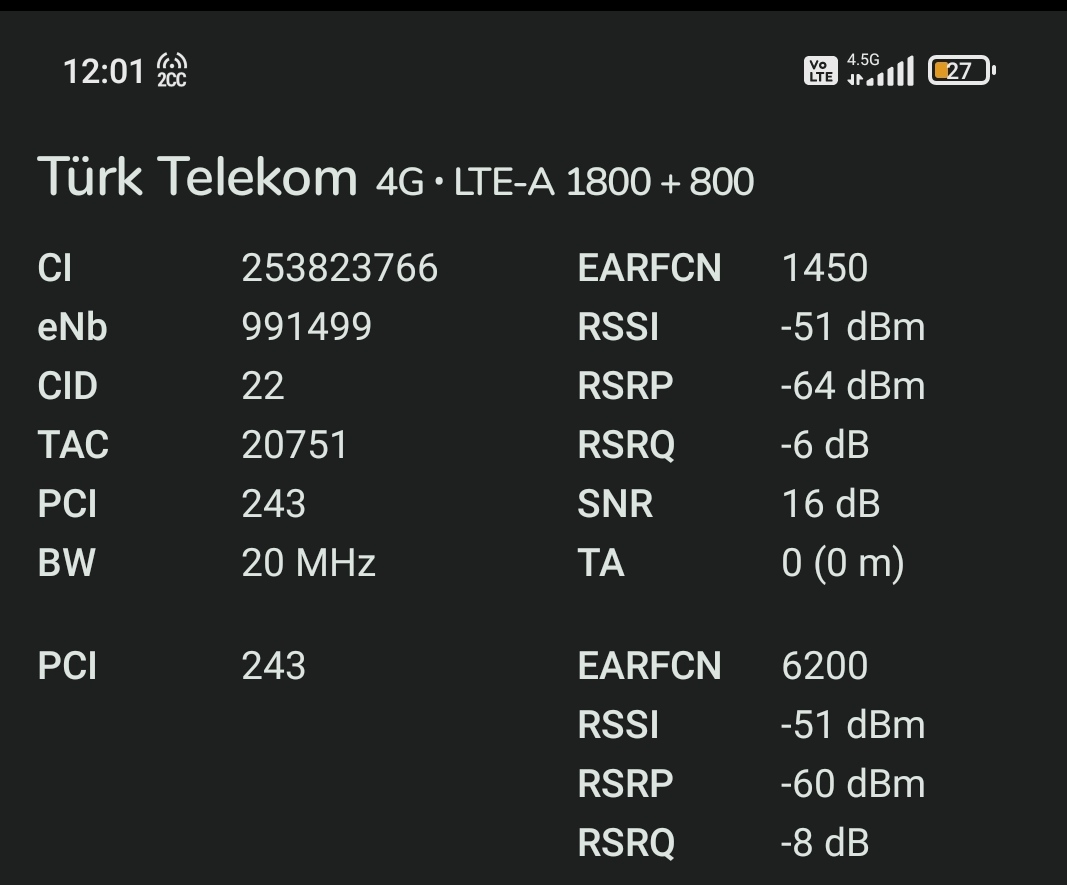Tap the 2CC carrier aggregation icon

pyautogui.click(x=171, y=71)
